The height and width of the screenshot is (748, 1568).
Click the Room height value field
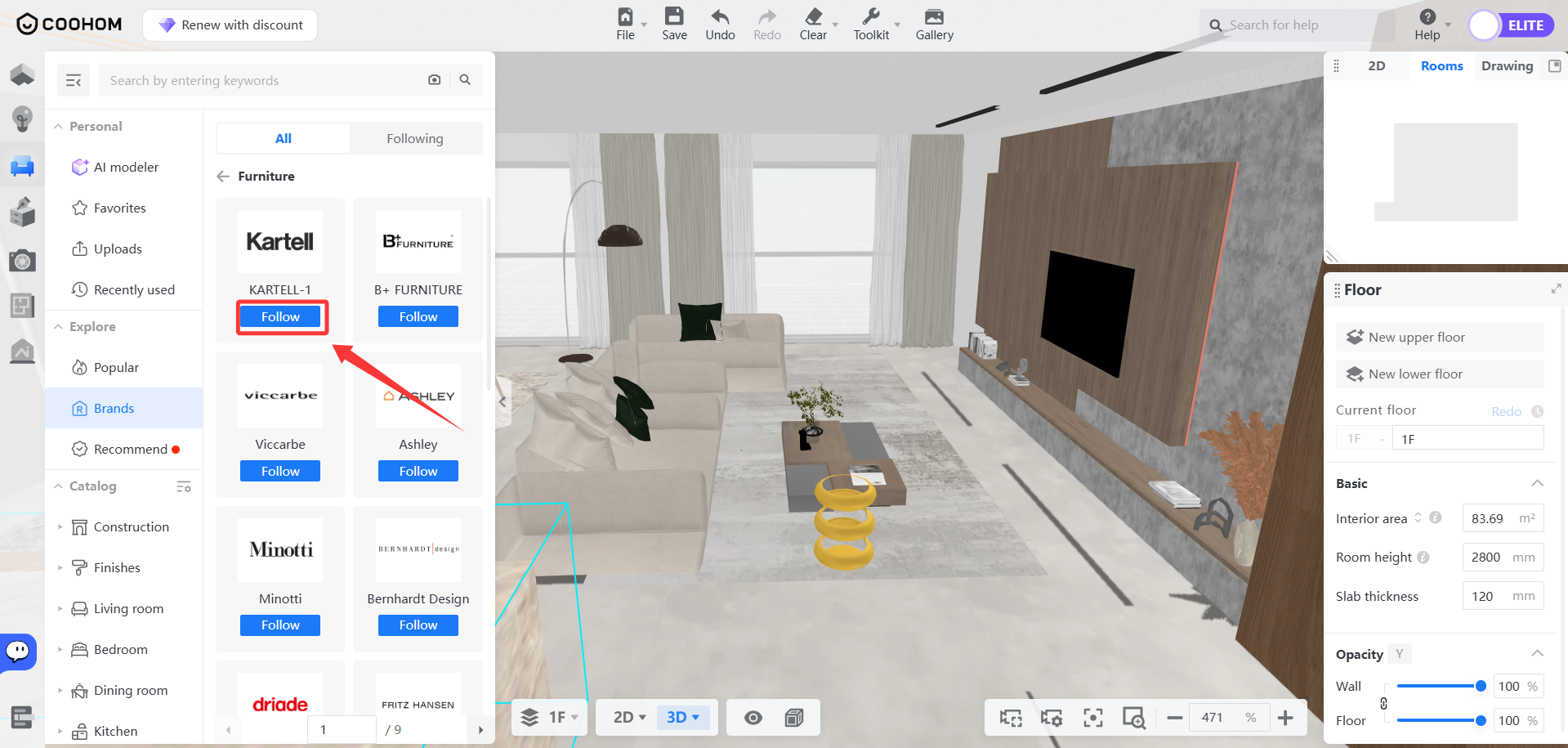click(x=1503, y=557)
